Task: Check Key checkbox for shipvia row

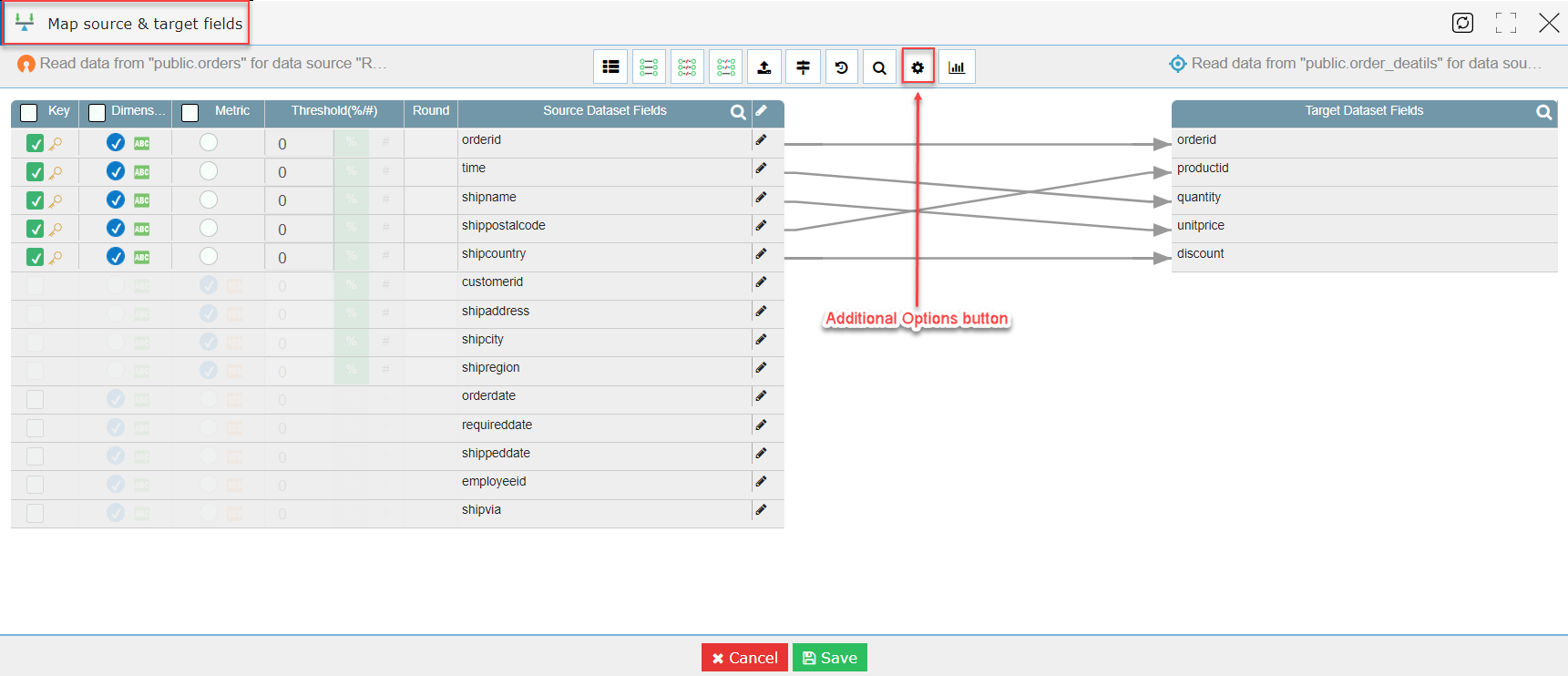Action: click(35, 513)
